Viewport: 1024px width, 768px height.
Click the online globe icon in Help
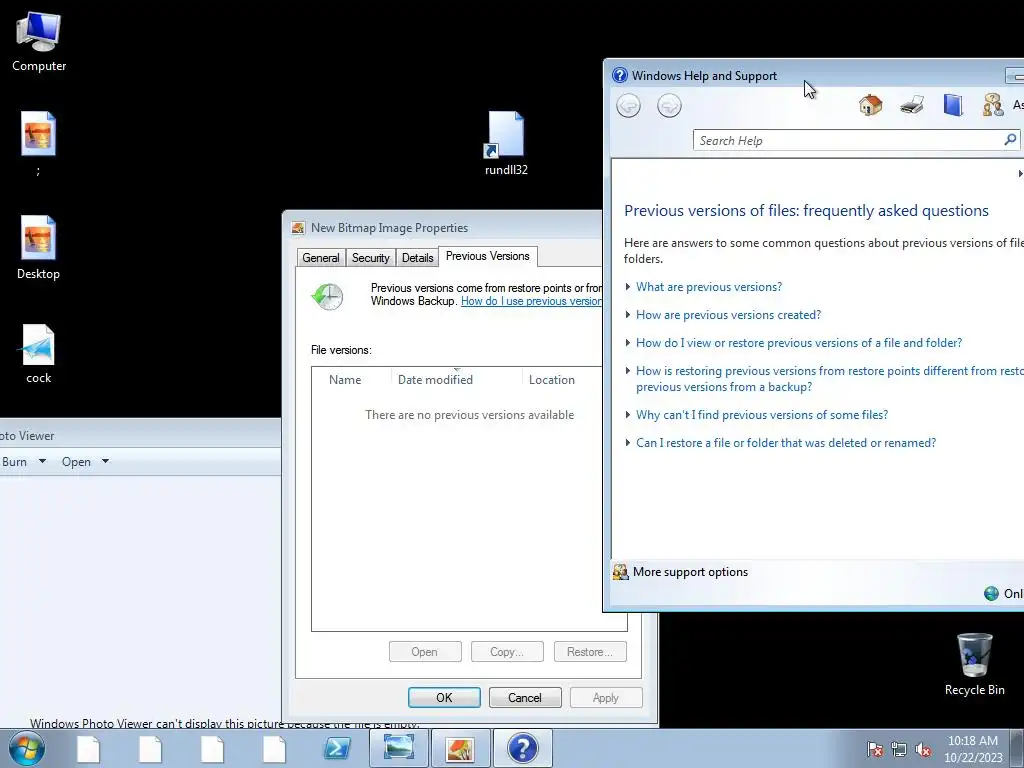point(991,593)
